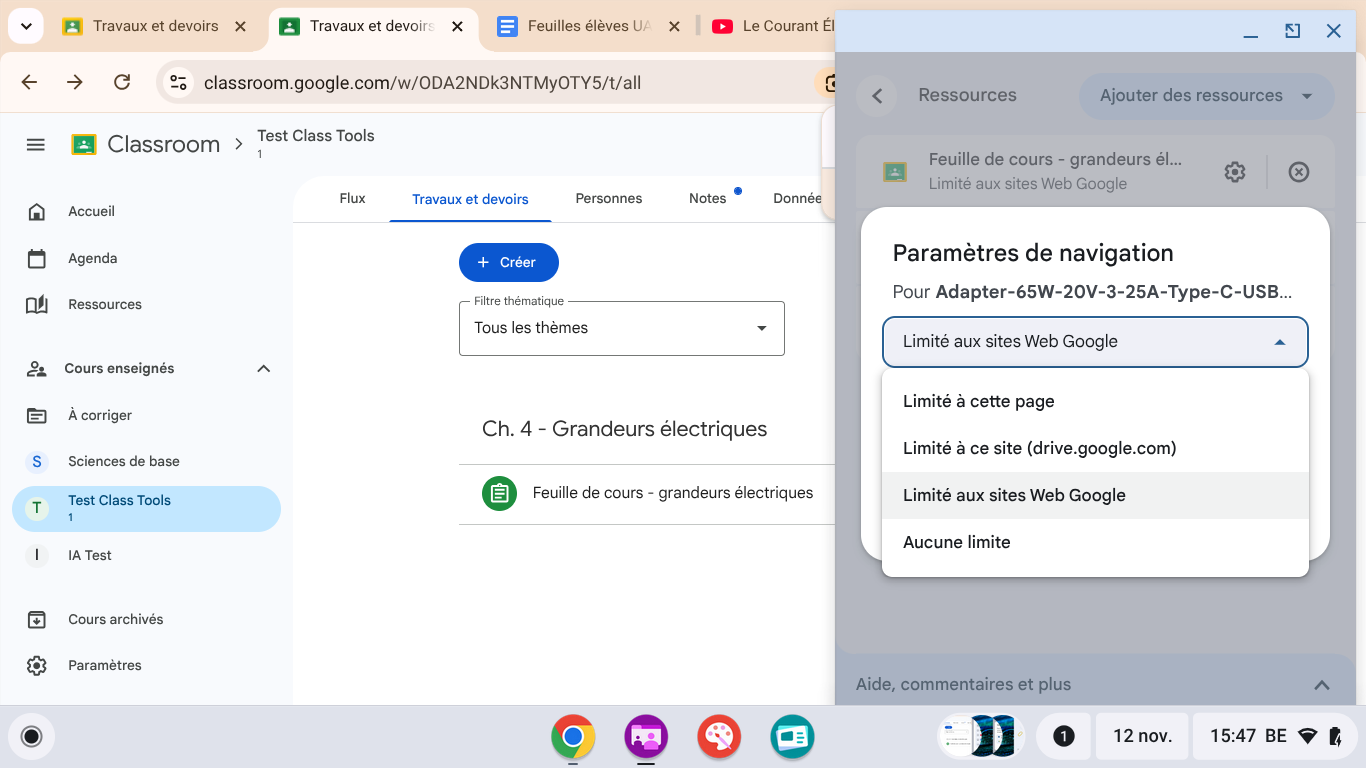Collapse the navigation limit dropdown

(1279, 342)
